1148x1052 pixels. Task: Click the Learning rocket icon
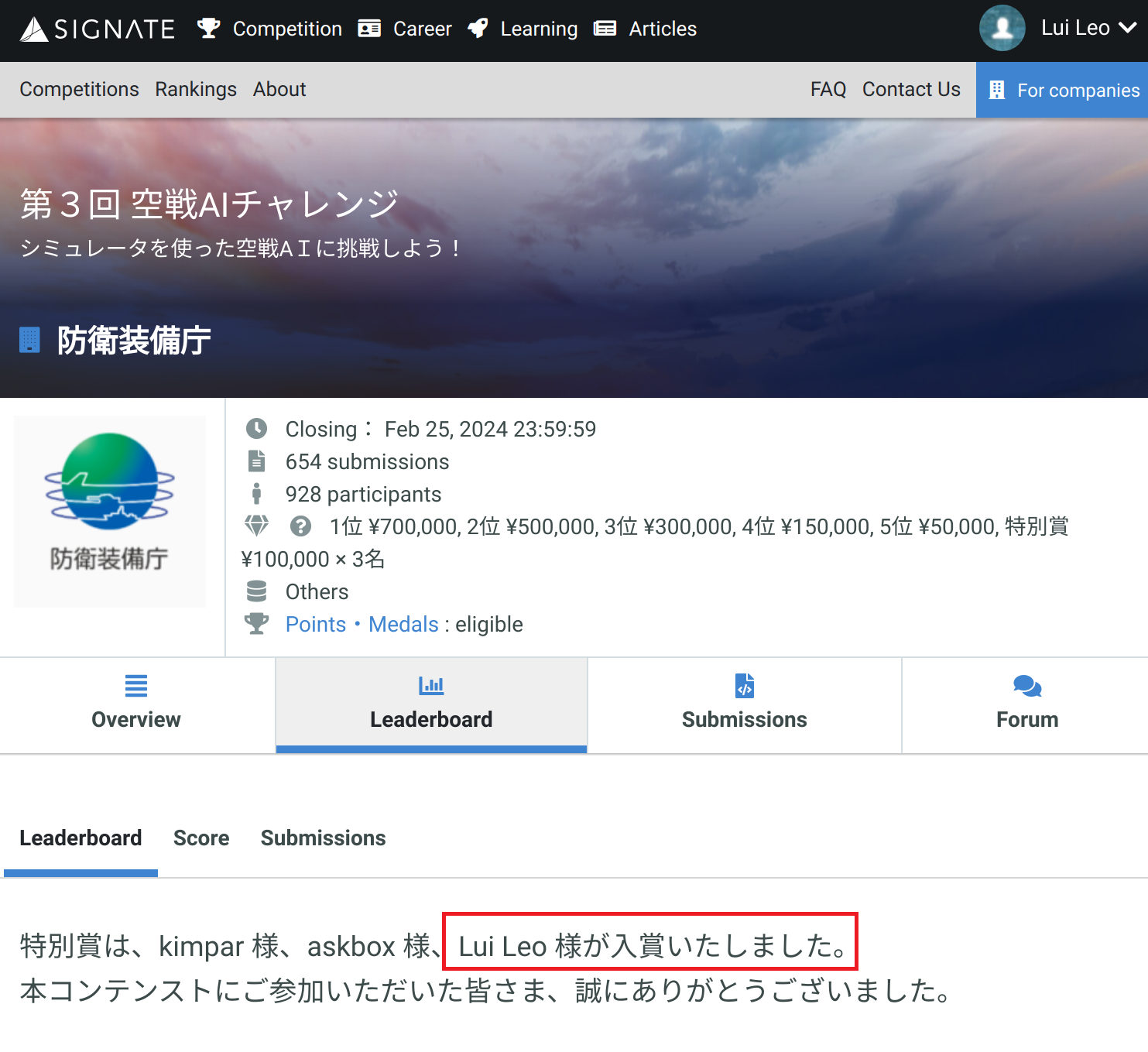[x=478, y=29]
